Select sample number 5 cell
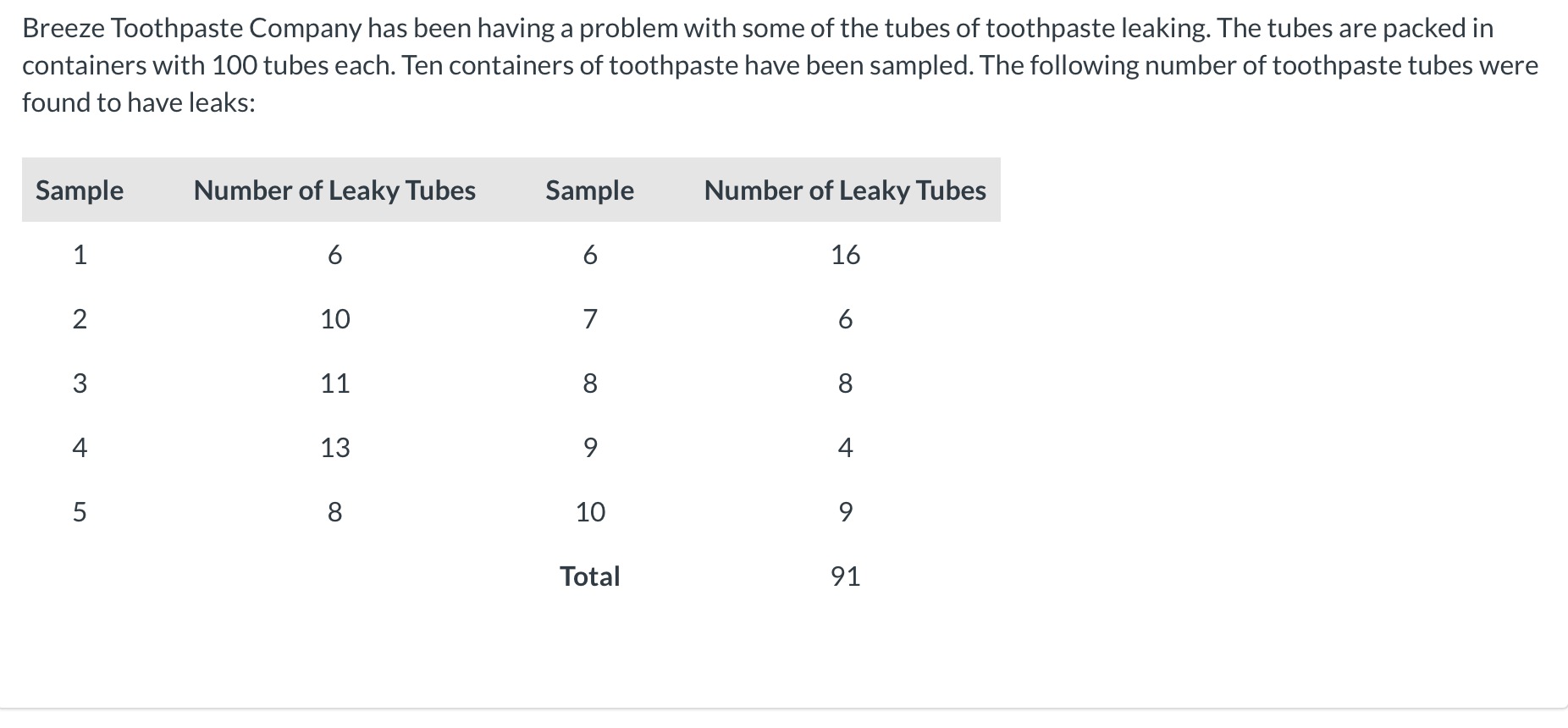This screenshot has width=1568, height=728. 80,512
